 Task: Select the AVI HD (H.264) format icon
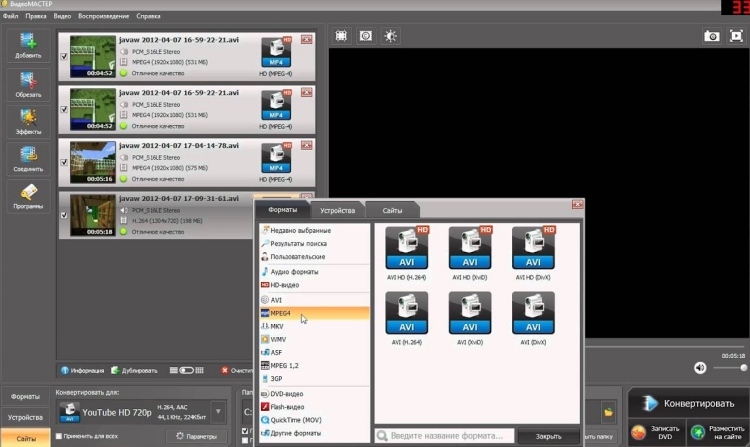[x=407, y=248]
